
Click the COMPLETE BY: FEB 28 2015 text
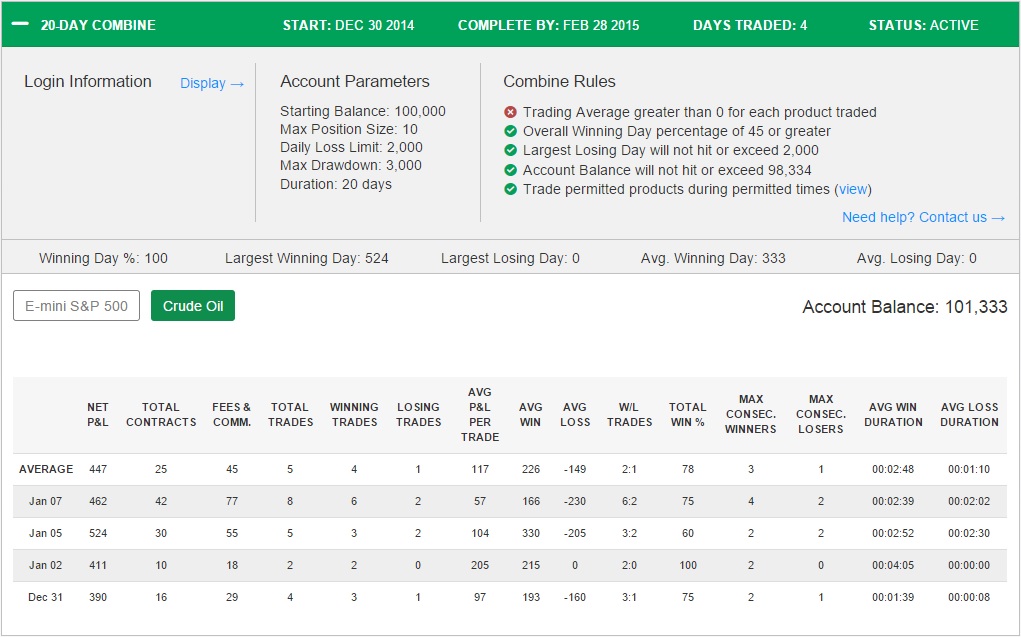click(548, 25)
